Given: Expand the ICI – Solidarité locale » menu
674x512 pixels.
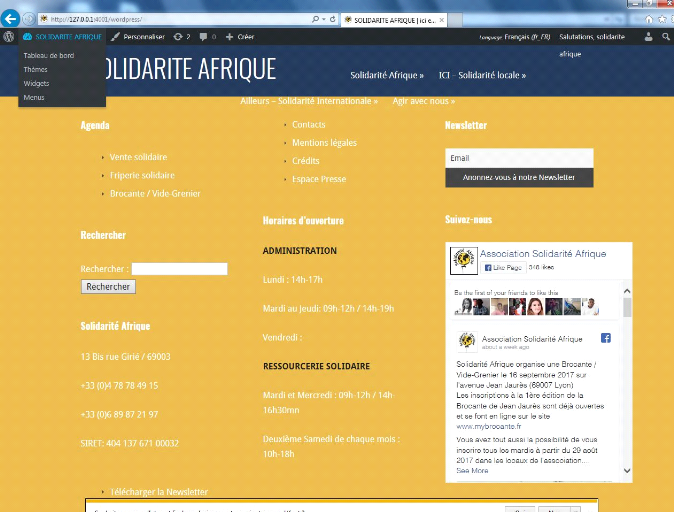Looking at the screenshot, I should (x=482, y=75).
